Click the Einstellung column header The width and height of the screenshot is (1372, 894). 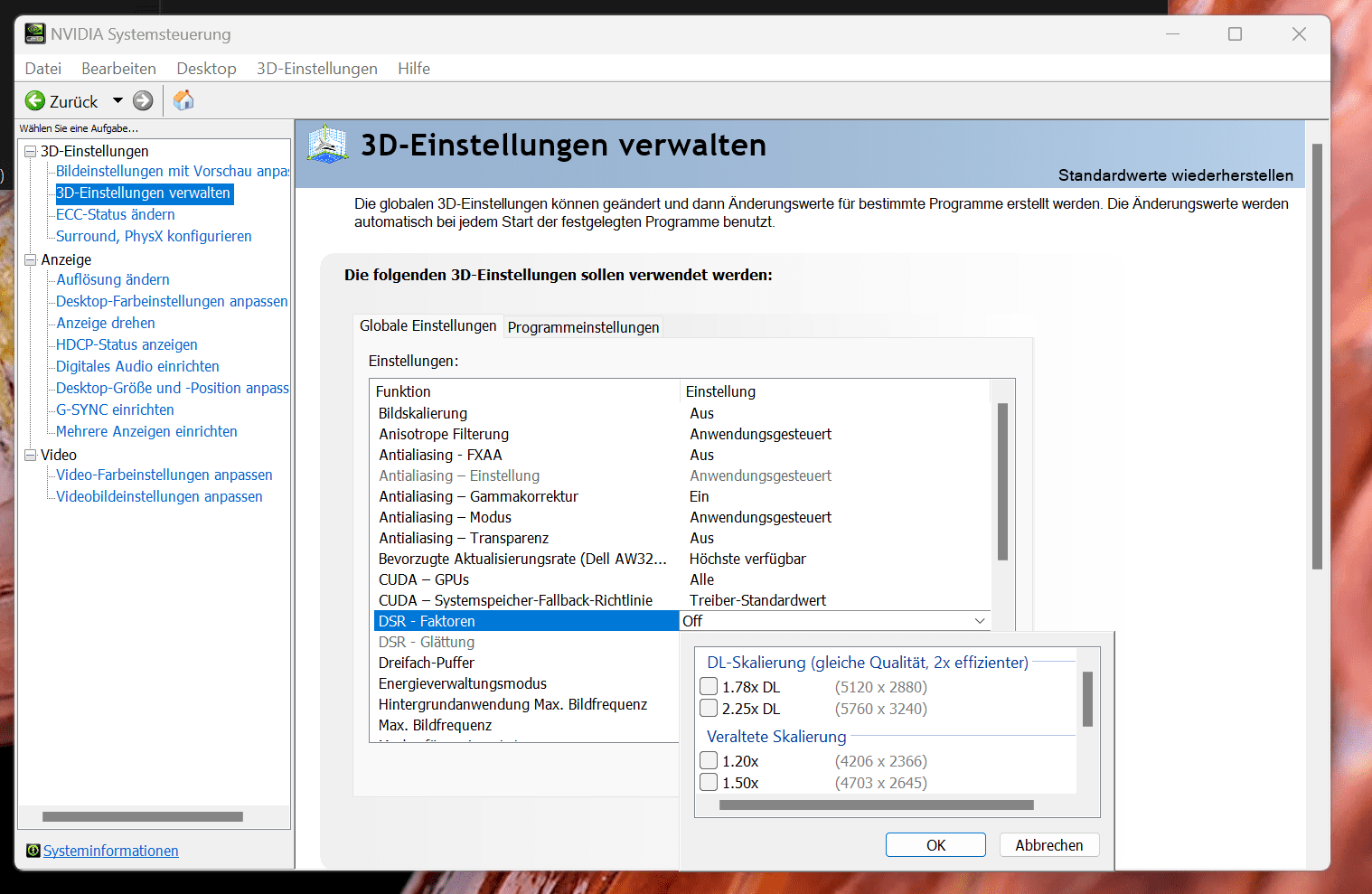[835, 391]
